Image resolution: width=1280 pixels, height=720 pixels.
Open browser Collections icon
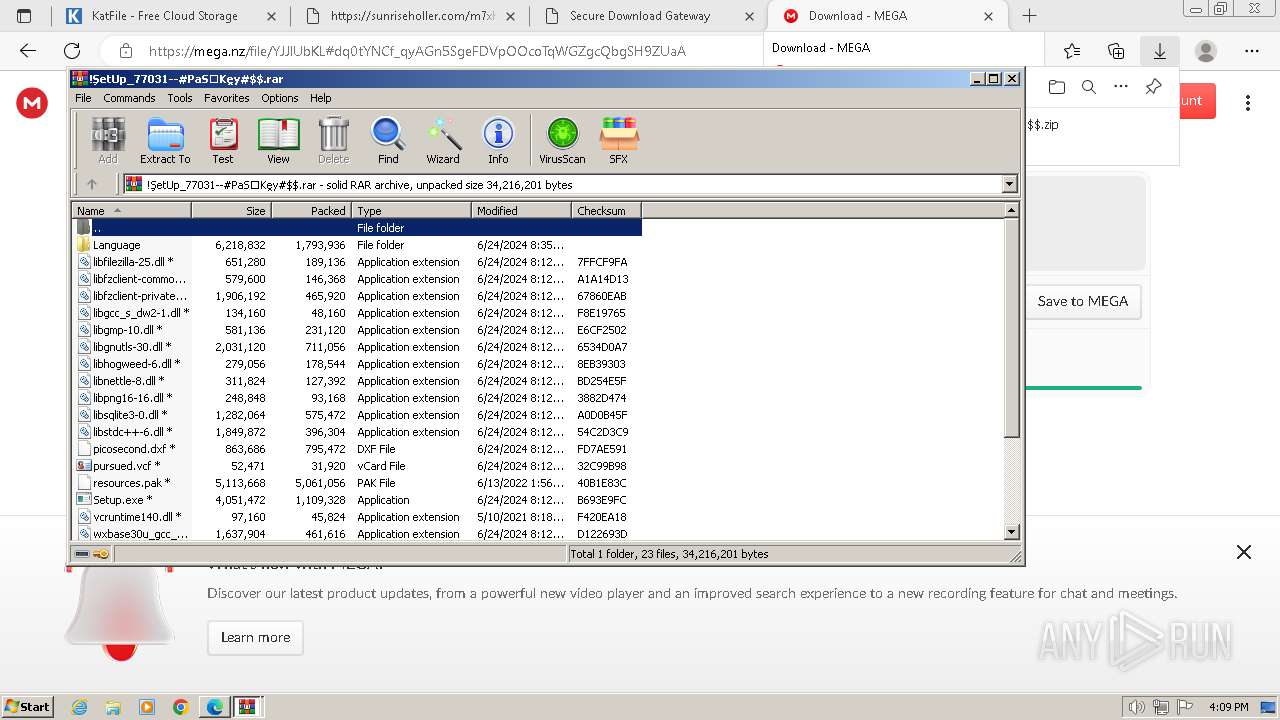1116,51
